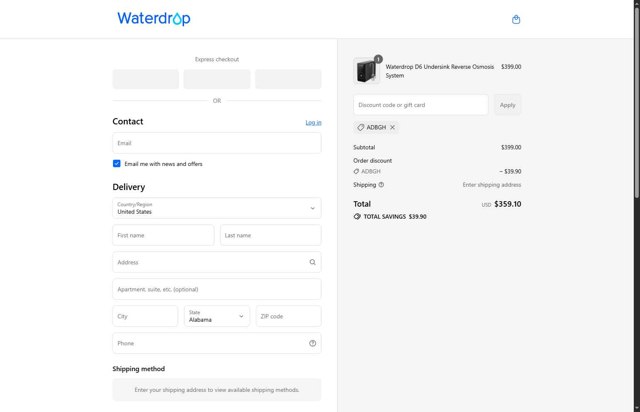Focus the Discount code or gift card field
640x412 pixels.
(421, 105)
